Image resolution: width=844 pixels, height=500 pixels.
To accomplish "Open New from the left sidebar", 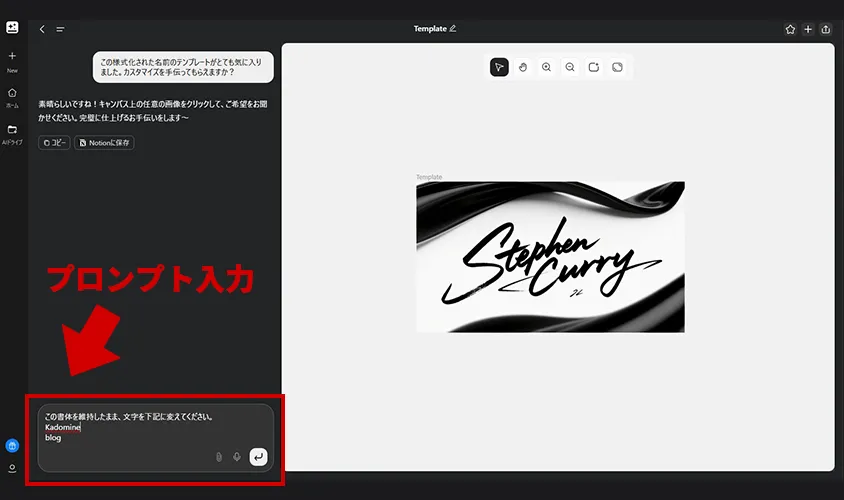I will 12,60.
